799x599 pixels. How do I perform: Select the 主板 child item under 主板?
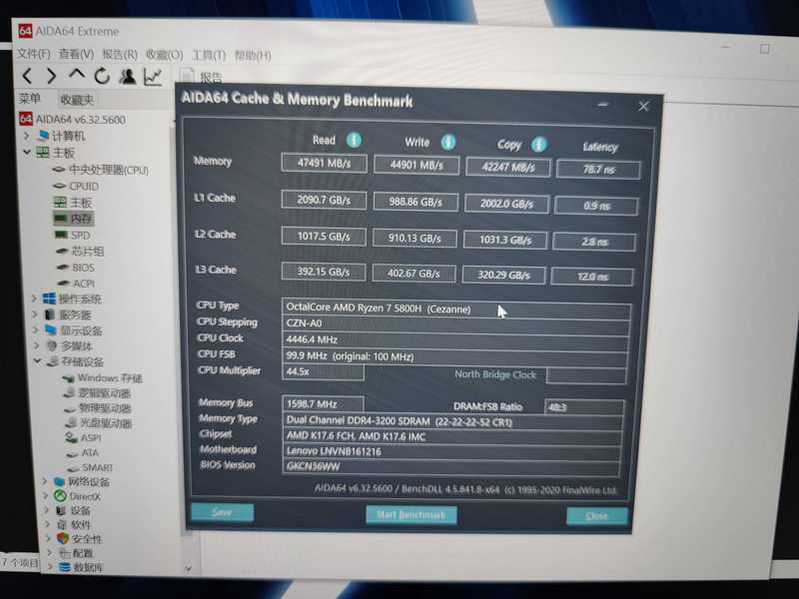[81, 203]
